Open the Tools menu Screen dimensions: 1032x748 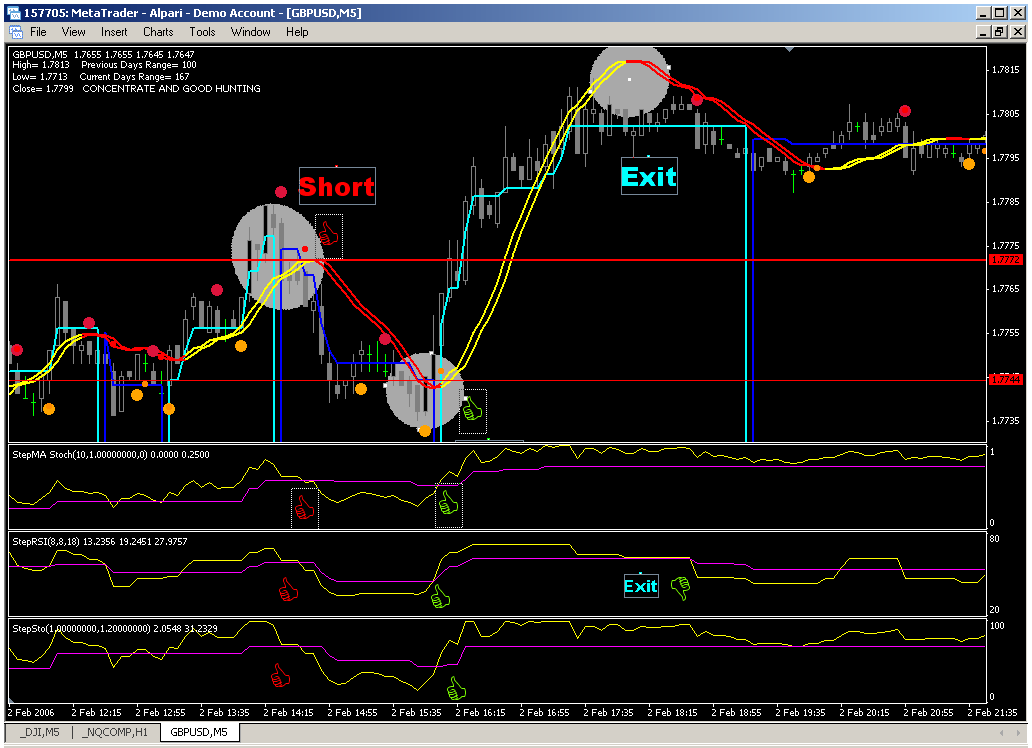[202, 32]
